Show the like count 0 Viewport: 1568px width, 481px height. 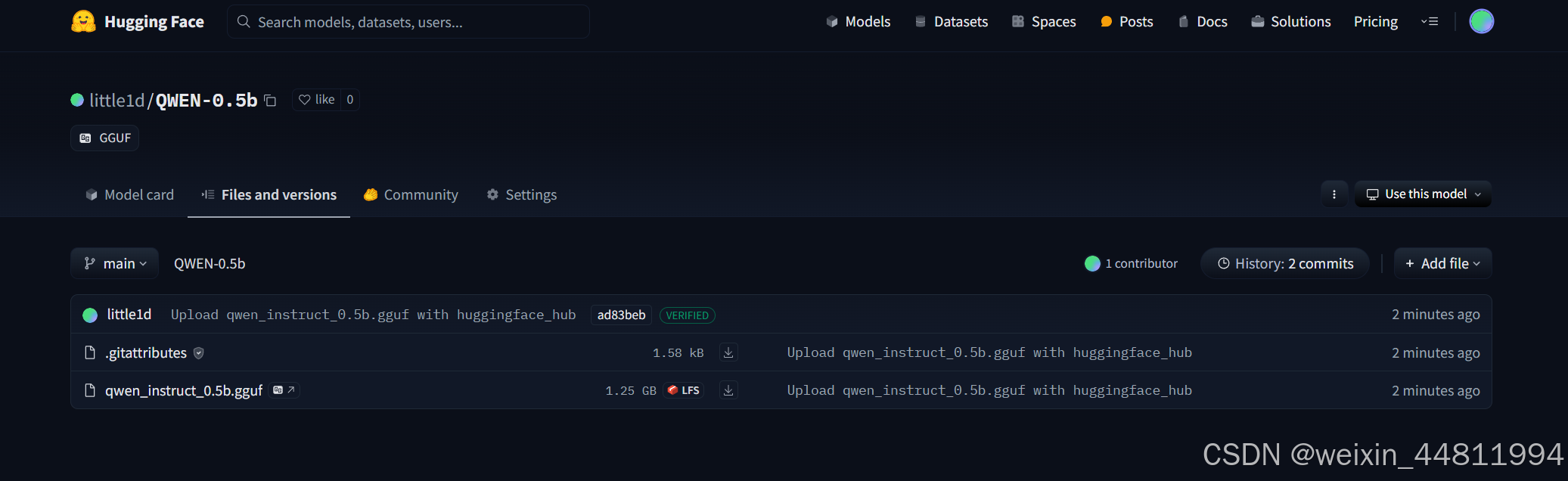coord(350,100)
